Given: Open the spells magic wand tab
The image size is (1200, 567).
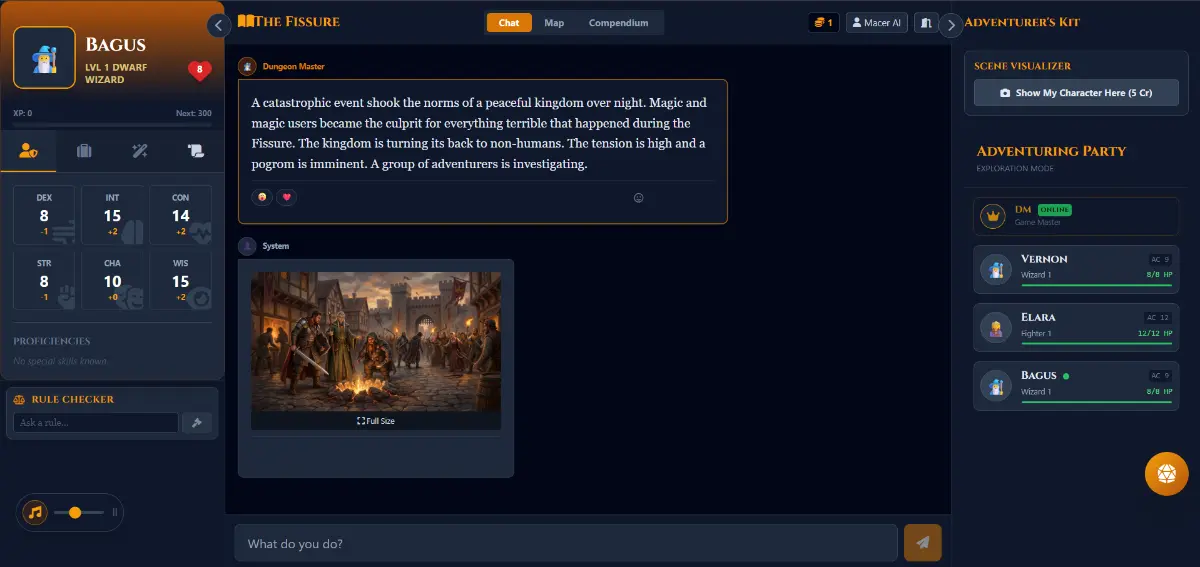Looking at the screenshot, I should pyautogui.click(x=140, y=151).
